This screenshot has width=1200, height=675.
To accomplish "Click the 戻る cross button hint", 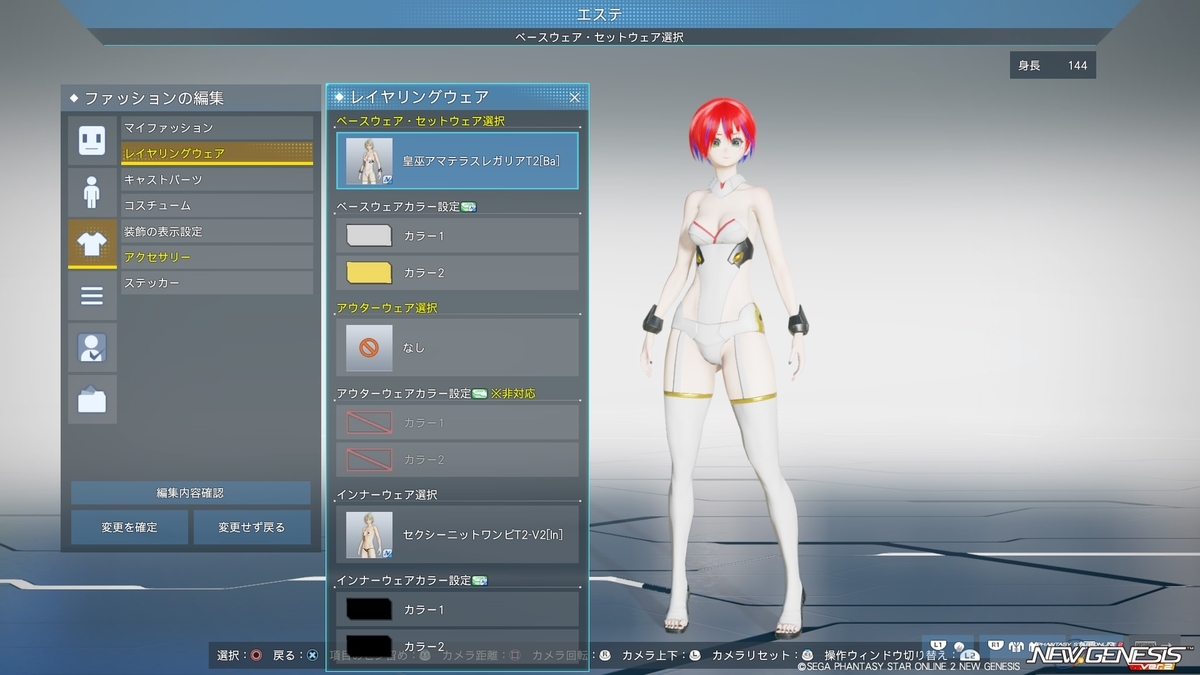I will 296,656.
